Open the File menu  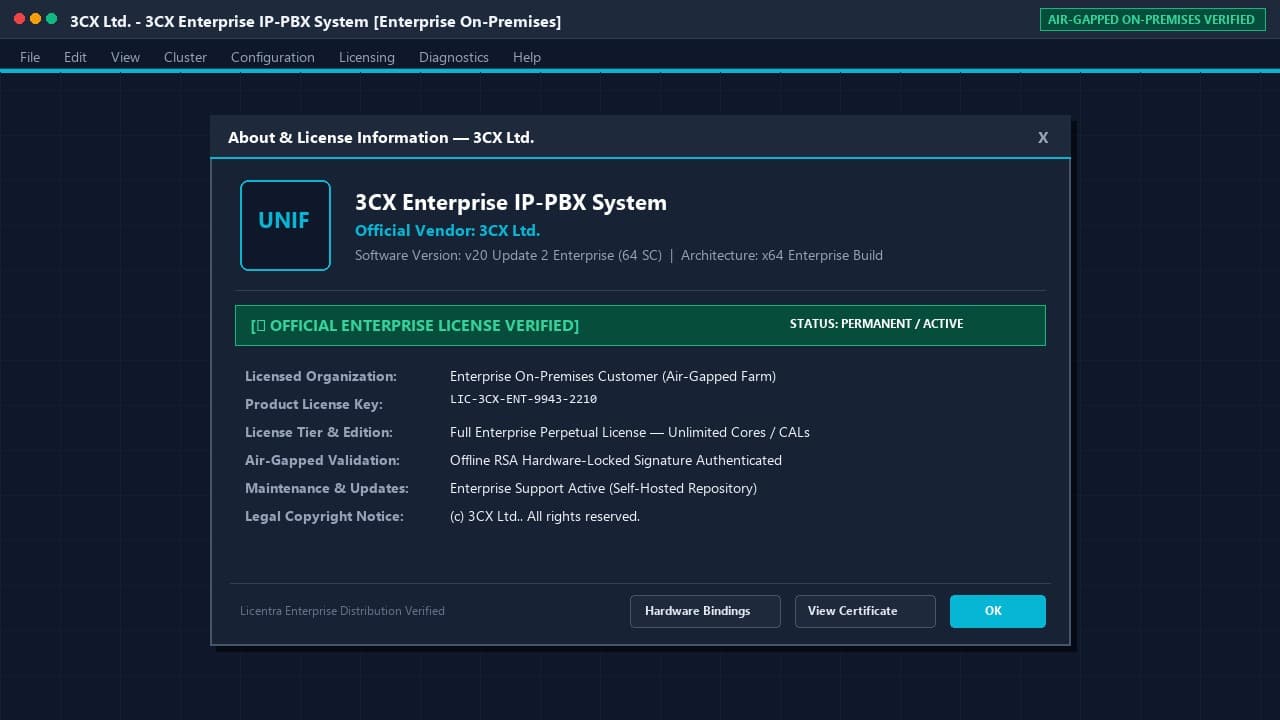(30, 57)
